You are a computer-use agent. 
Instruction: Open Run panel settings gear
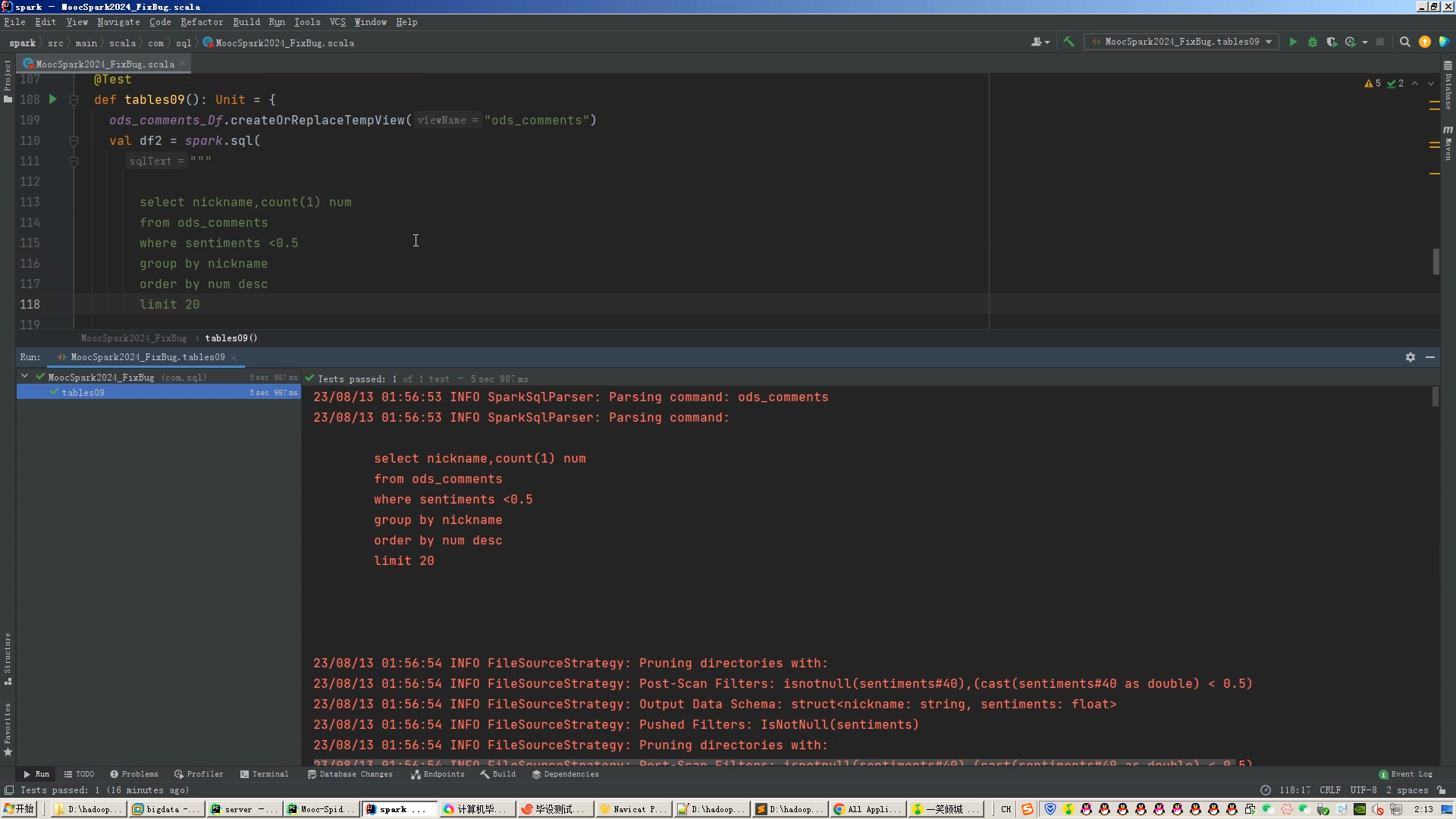pos(1410,357)
